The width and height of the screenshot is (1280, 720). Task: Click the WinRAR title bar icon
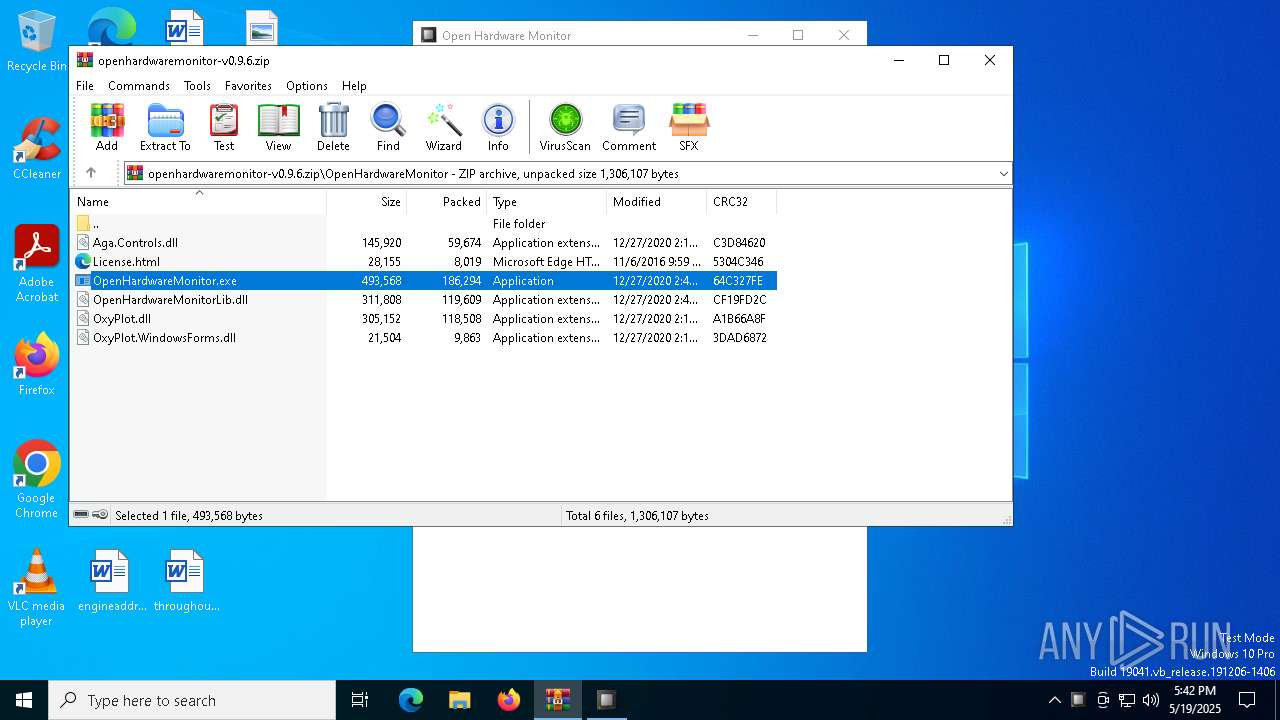[x=85, y=60]
